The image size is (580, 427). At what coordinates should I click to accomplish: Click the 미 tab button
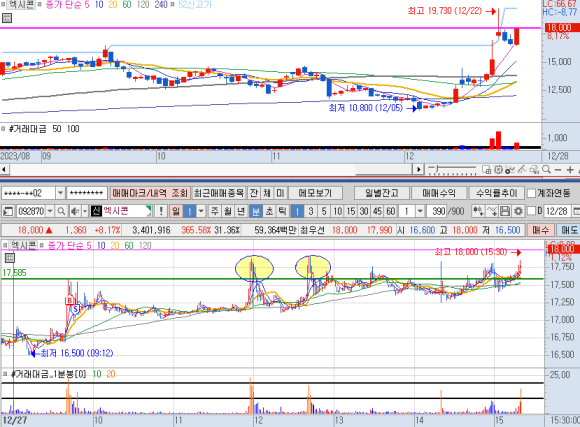click(280, 193)
